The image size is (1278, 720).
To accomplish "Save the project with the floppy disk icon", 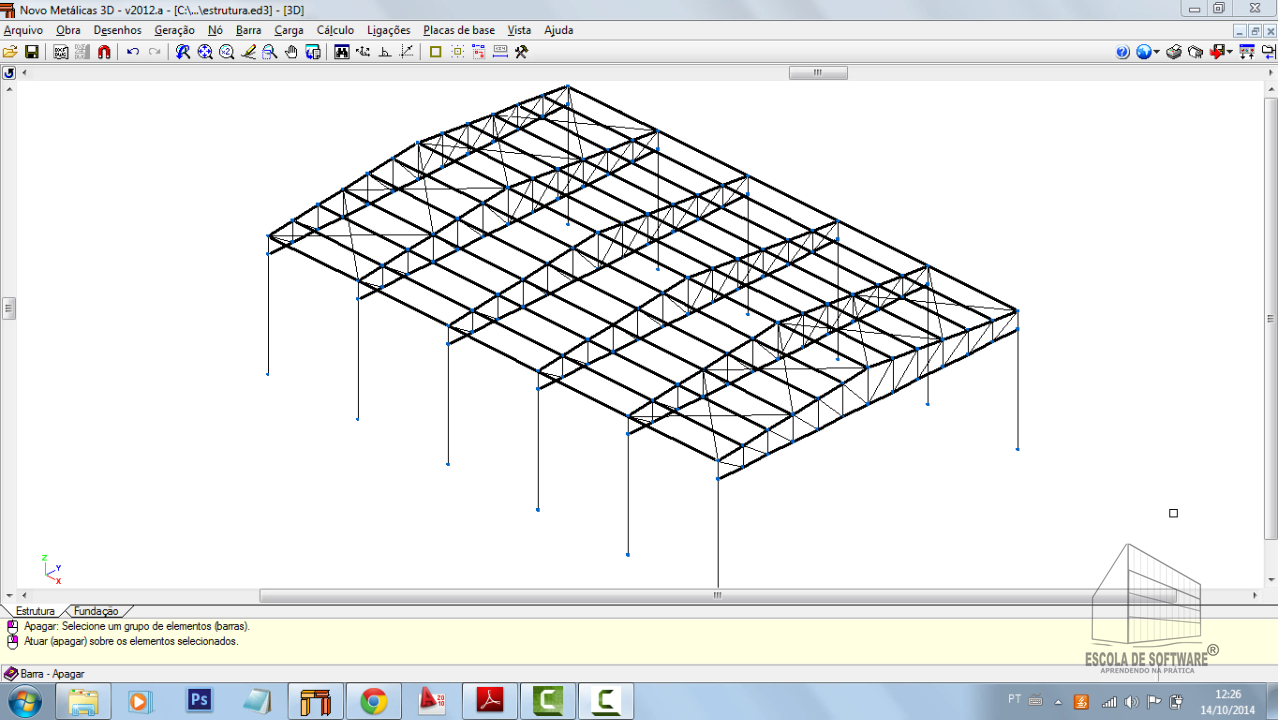I will coord(32,52).
